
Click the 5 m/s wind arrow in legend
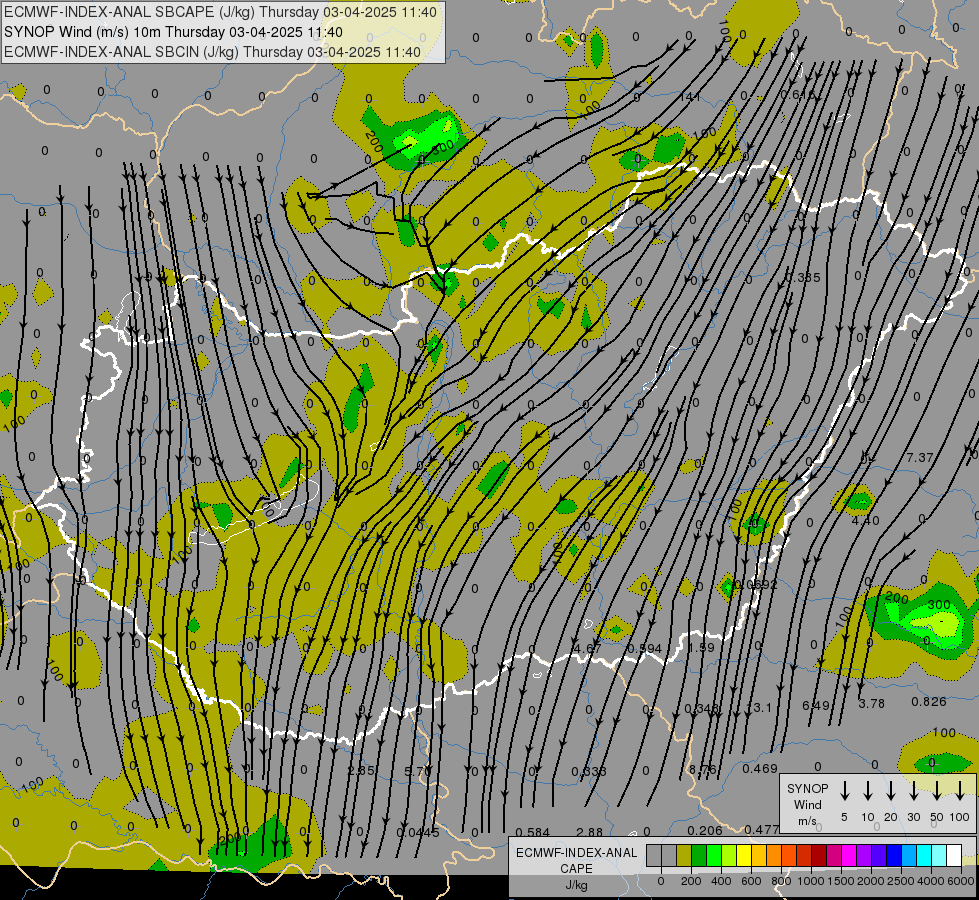(x=845, y=791)
